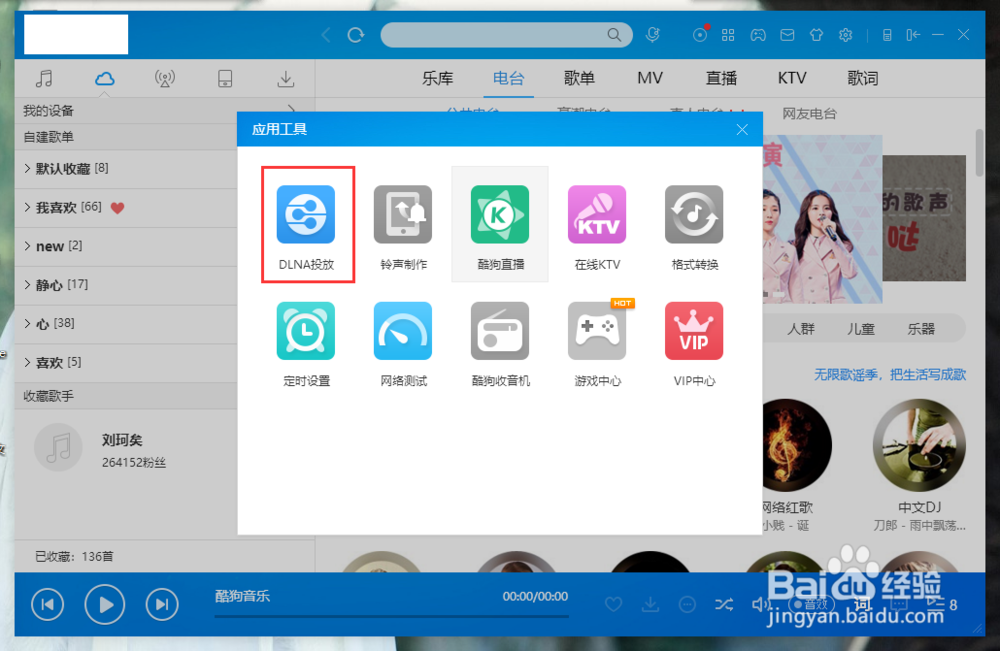Skip to the next track
This screenshot has width=1000, height=651.
(x=162, y=604)
